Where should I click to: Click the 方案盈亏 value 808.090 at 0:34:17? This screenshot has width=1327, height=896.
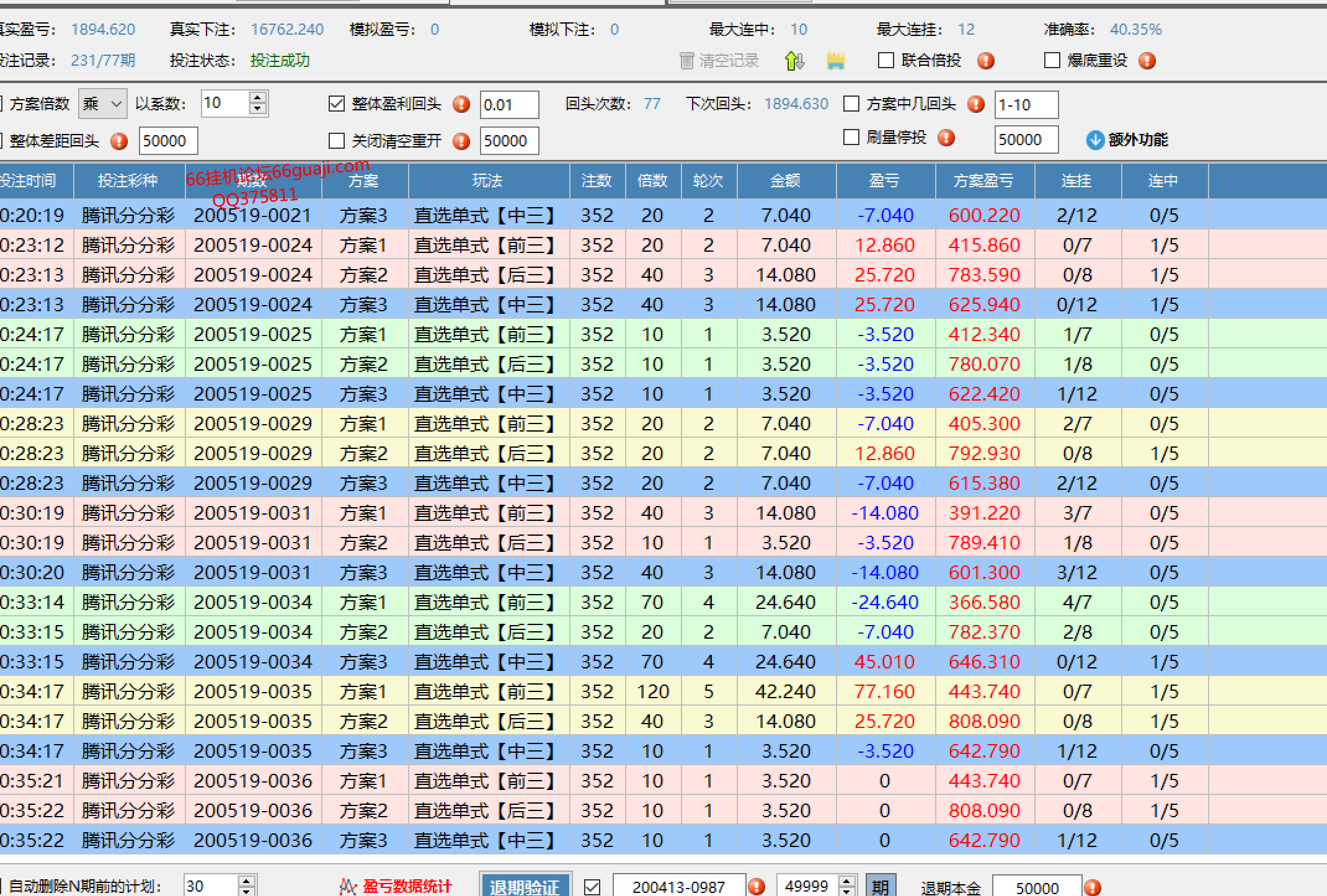[985, 721]
